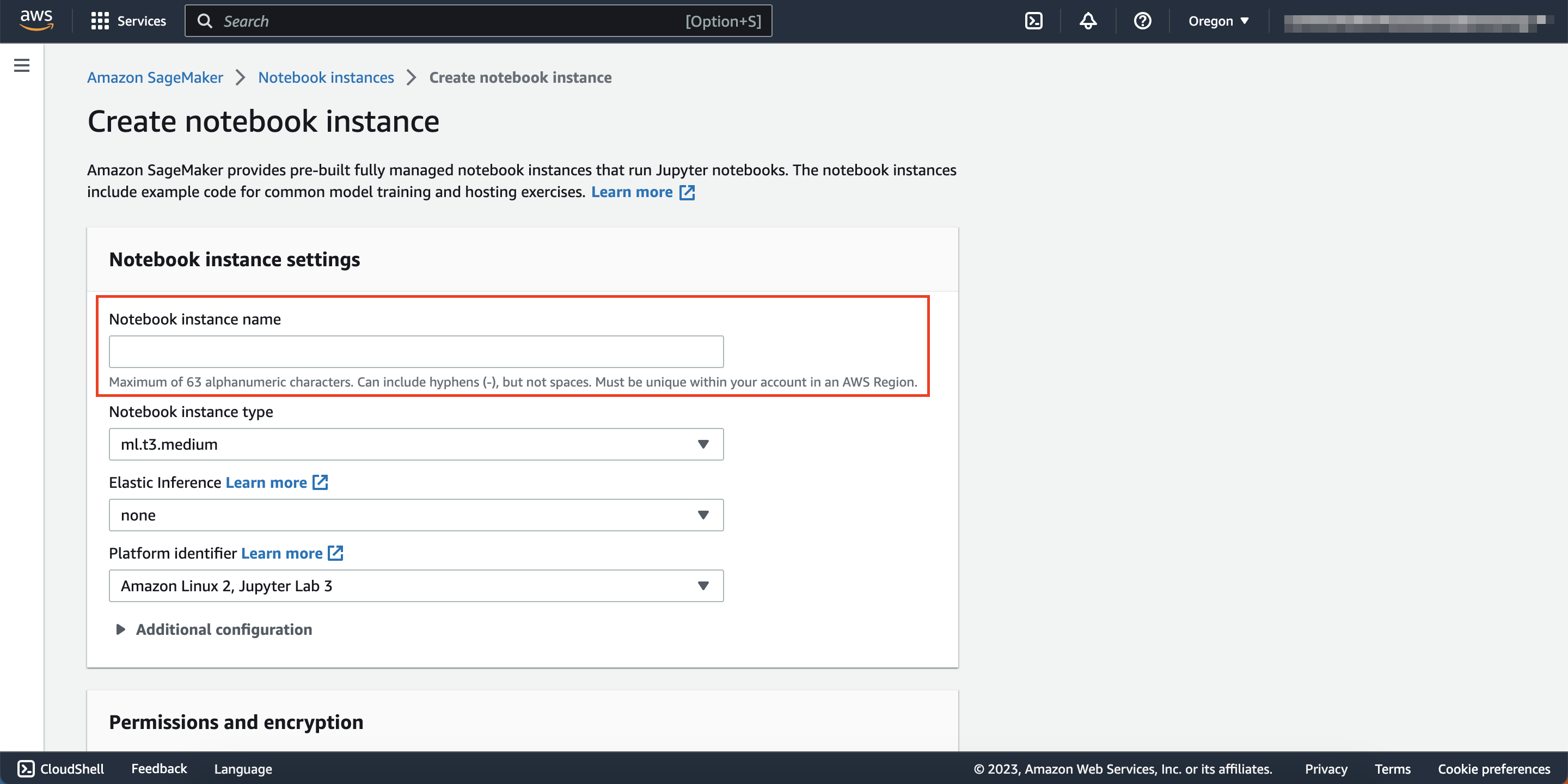Click the AWS logo
This screenshot has height=784, width=1568.
[36, 19]
